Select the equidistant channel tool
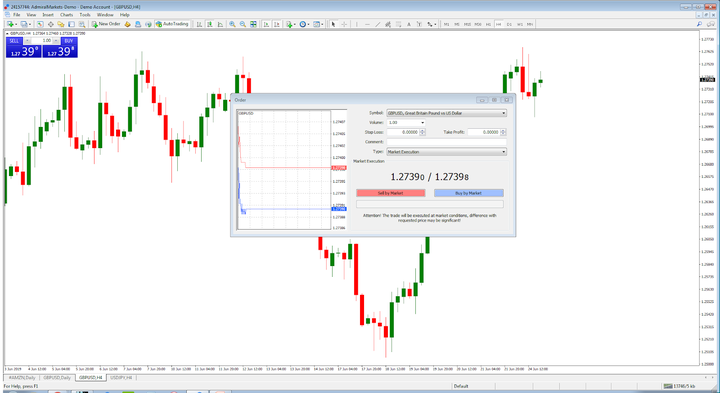720x393 pixels. (x=388, y=24)
